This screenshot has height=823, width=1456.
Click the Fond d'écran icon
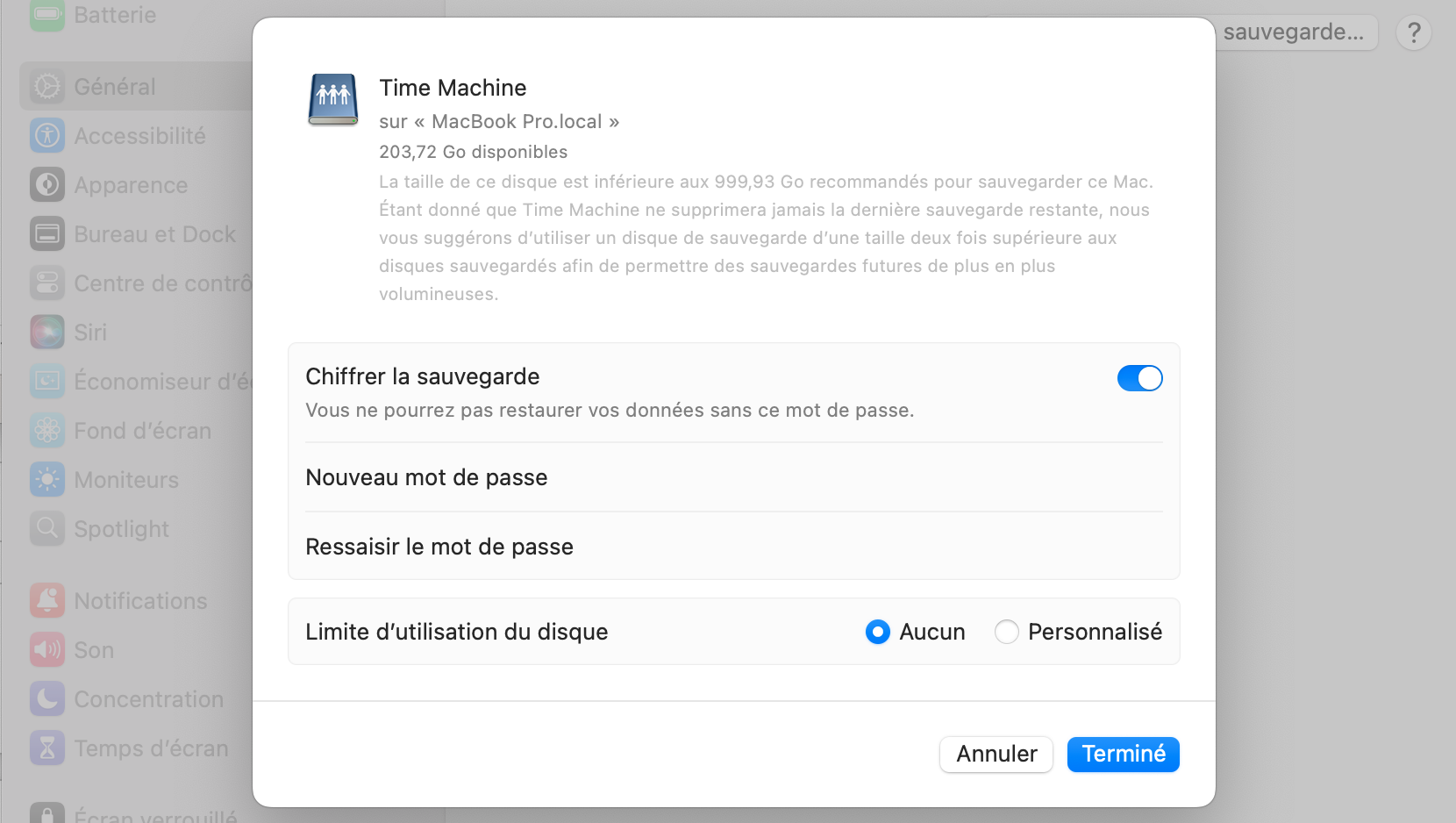click(x=47, y=431)
